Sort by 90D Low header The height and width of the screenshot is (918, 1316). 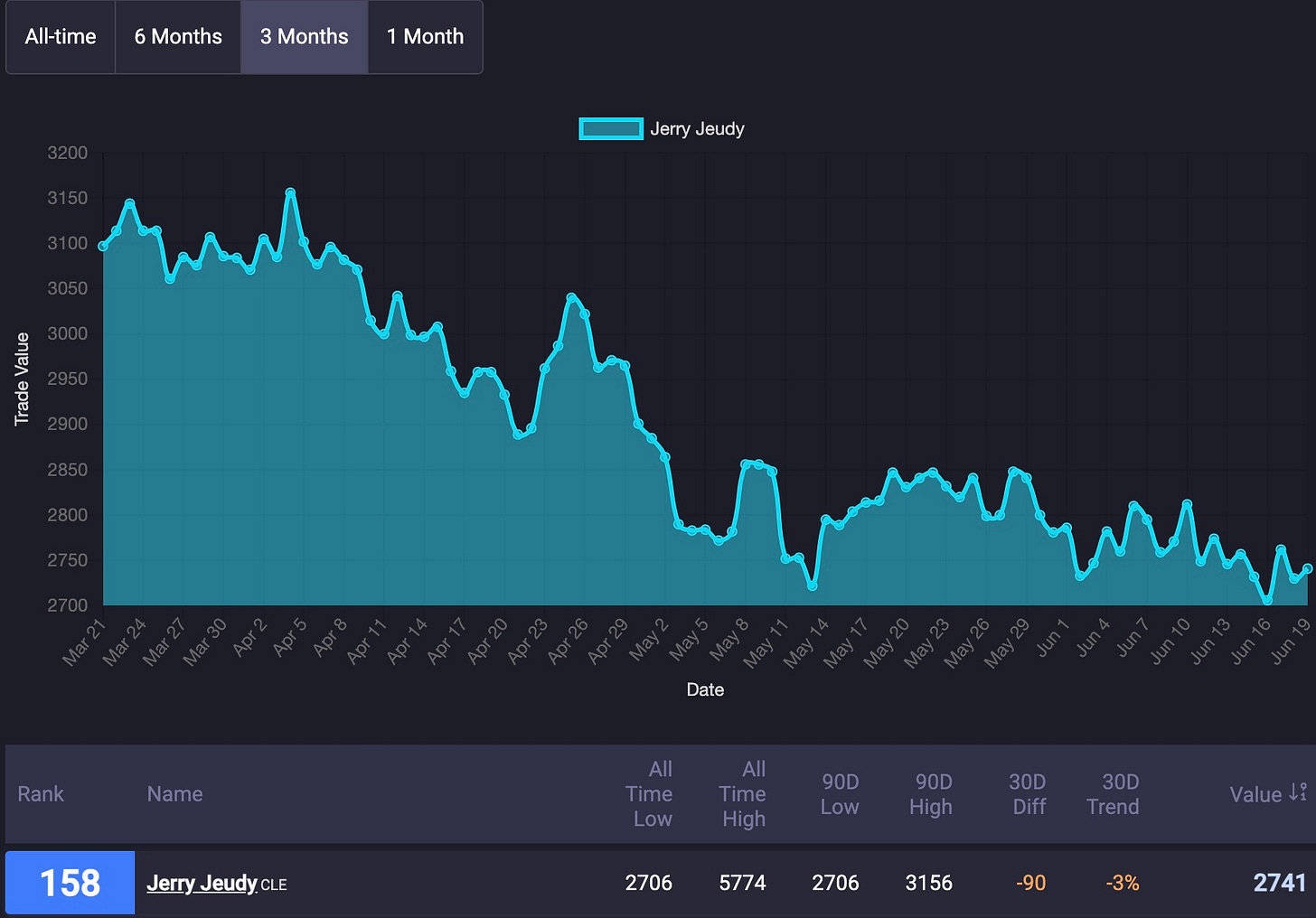tap(840, 794)
